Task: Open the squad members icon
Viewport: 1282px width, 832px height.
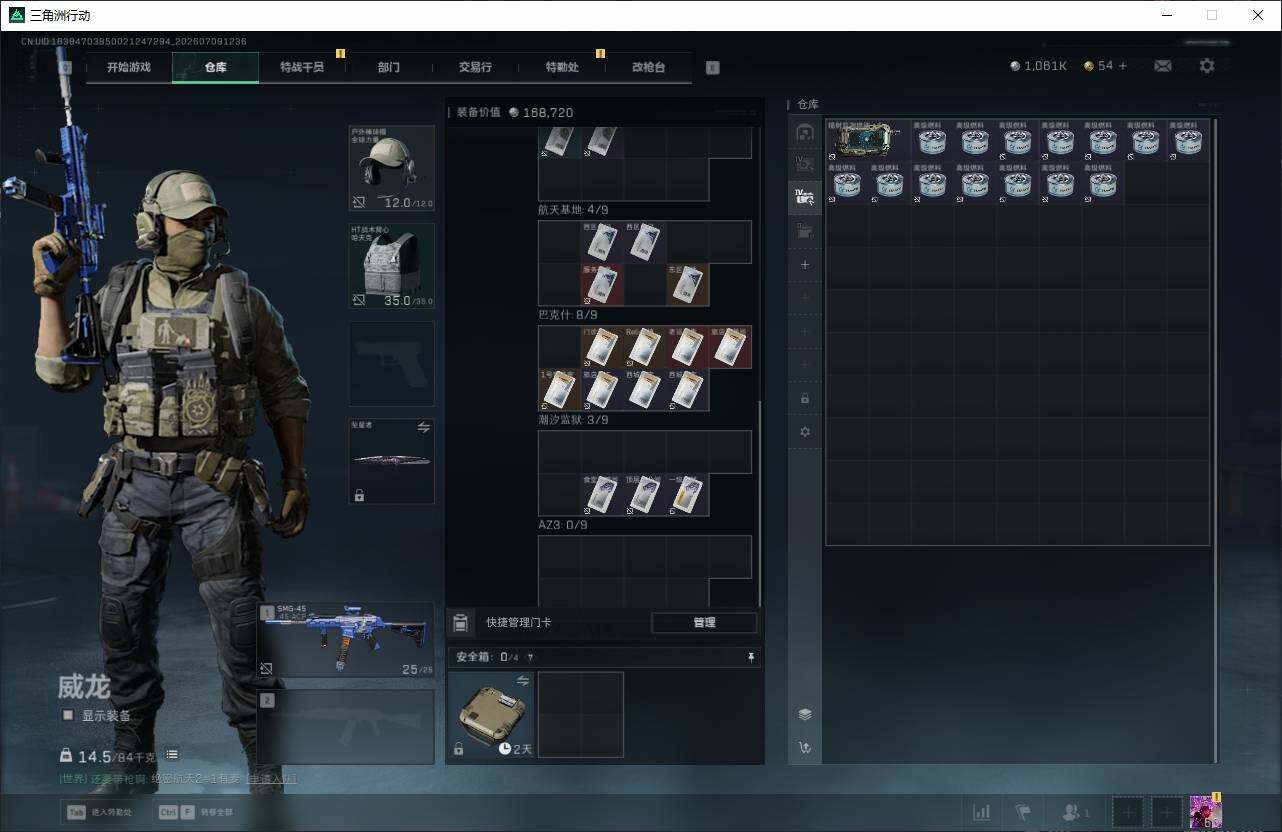Action: tap(1076, 812)
